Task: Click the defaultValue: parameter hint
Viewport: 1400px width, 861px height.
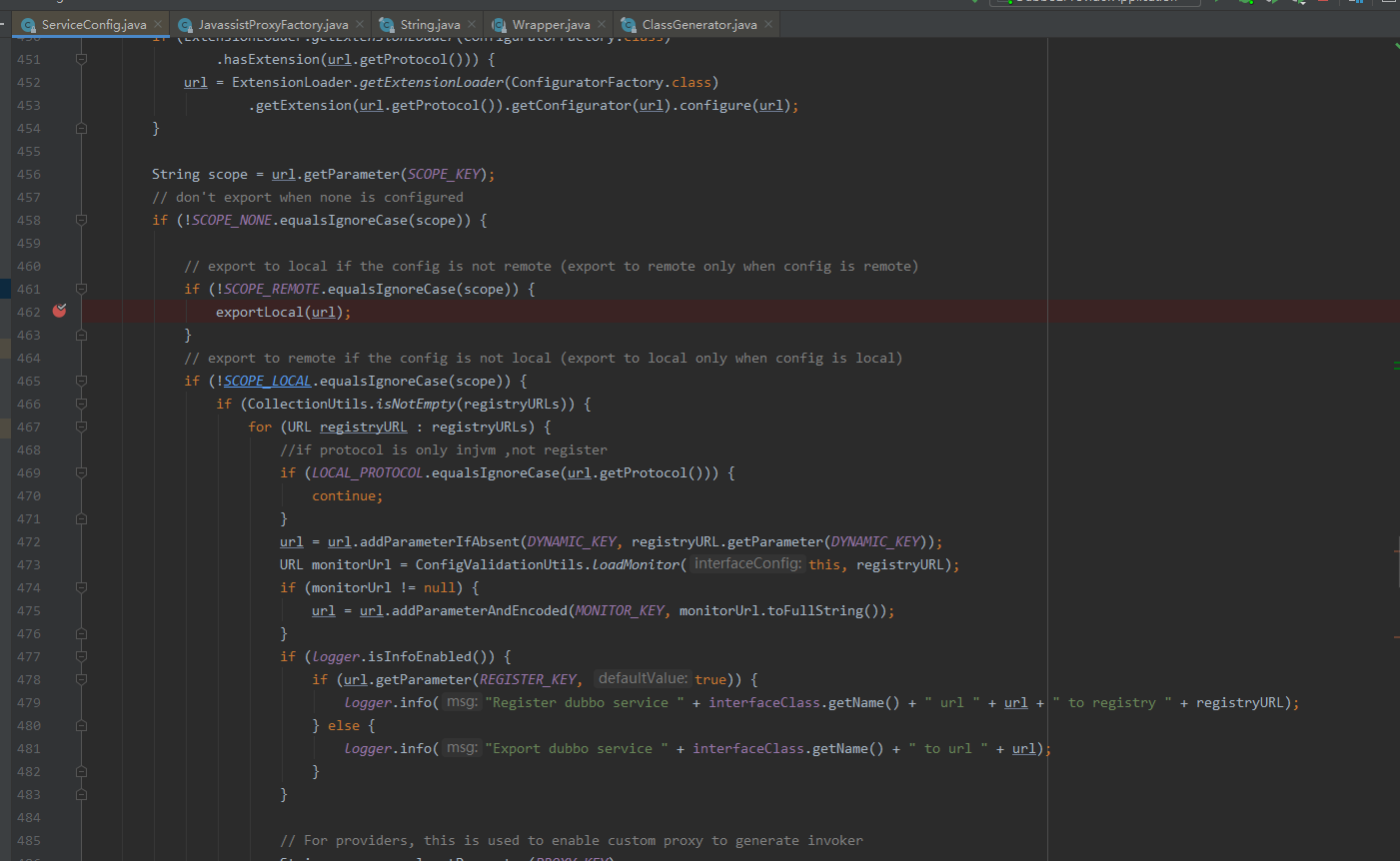Action: tap(642, 678)
